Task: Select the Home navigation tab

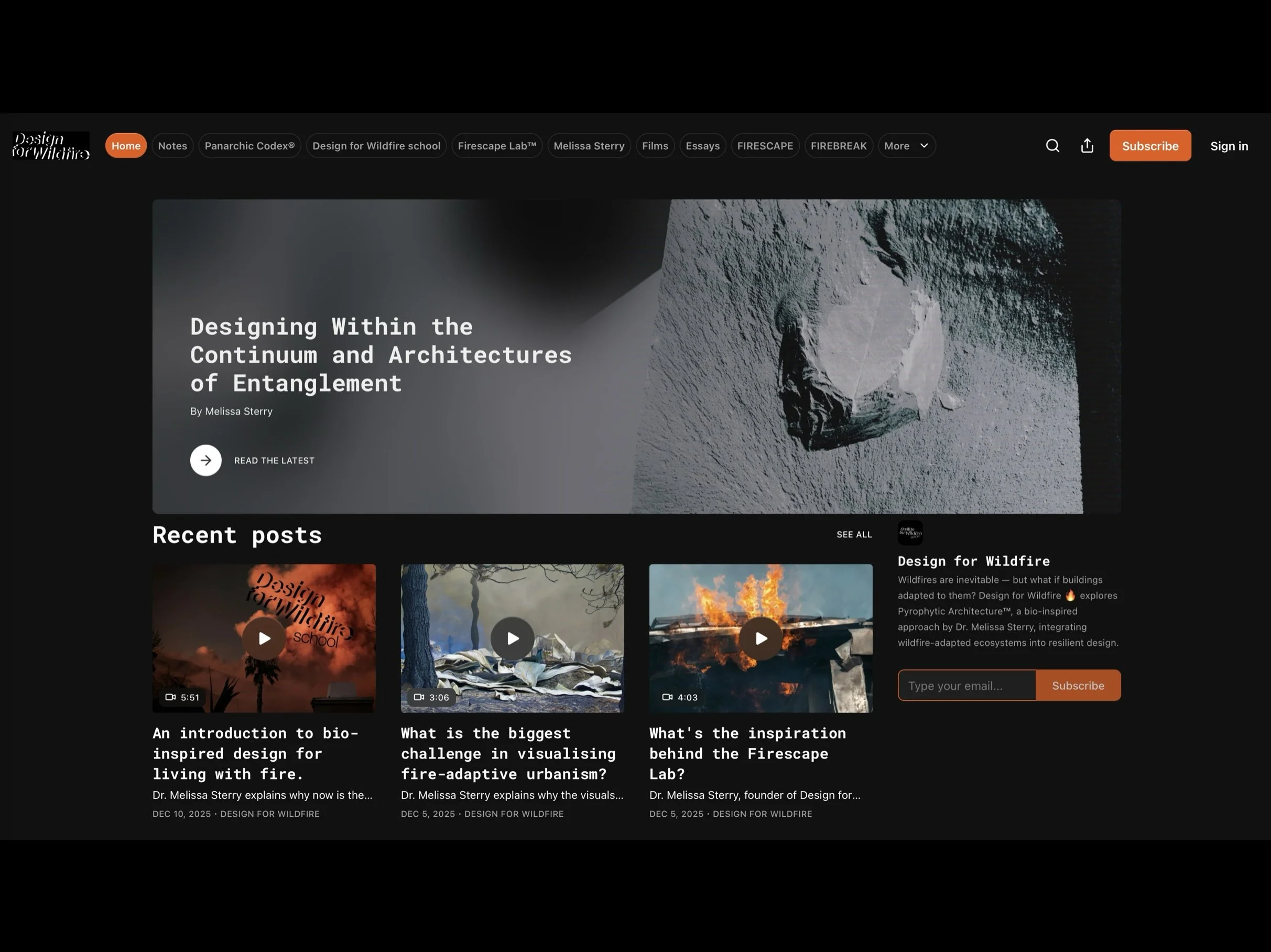Action: click(126, 145)
